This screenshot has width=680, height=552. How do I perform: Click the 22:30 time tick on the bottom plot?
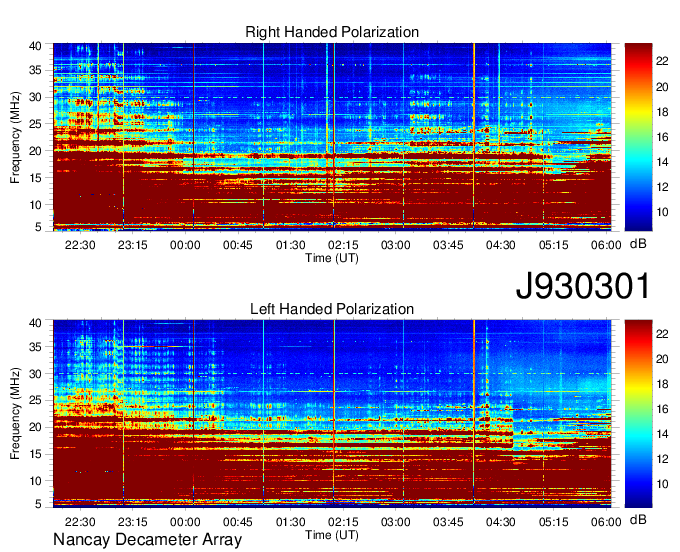pos(80,522)
